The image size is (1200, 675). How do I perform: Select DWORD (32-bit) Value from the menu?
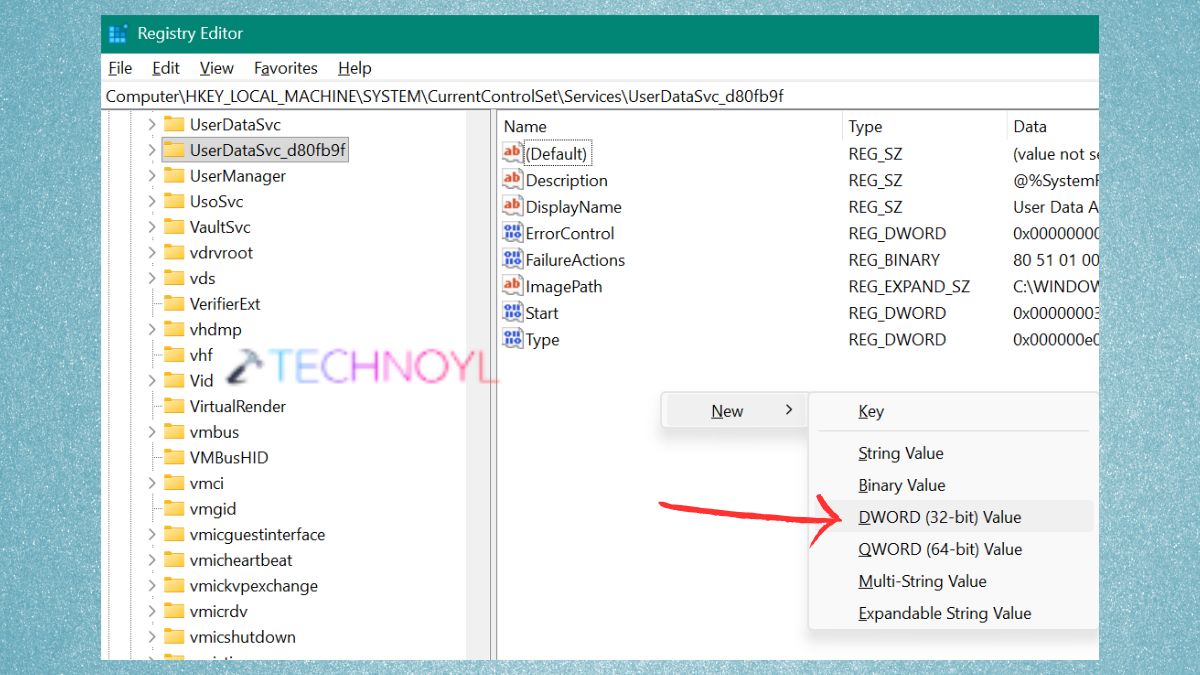click(x=940, y=517)
